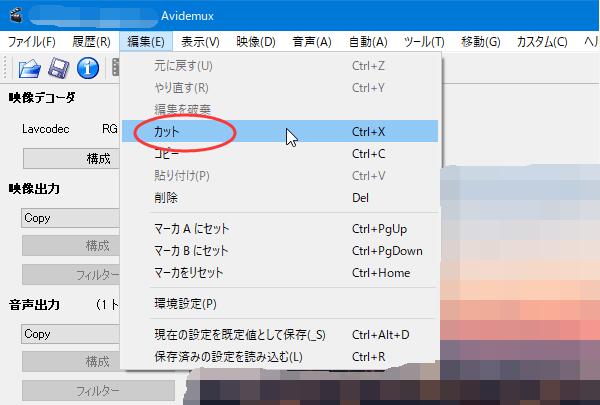Open the ツール(T) menu
This screenshot has width=600, height=405.
424,41
